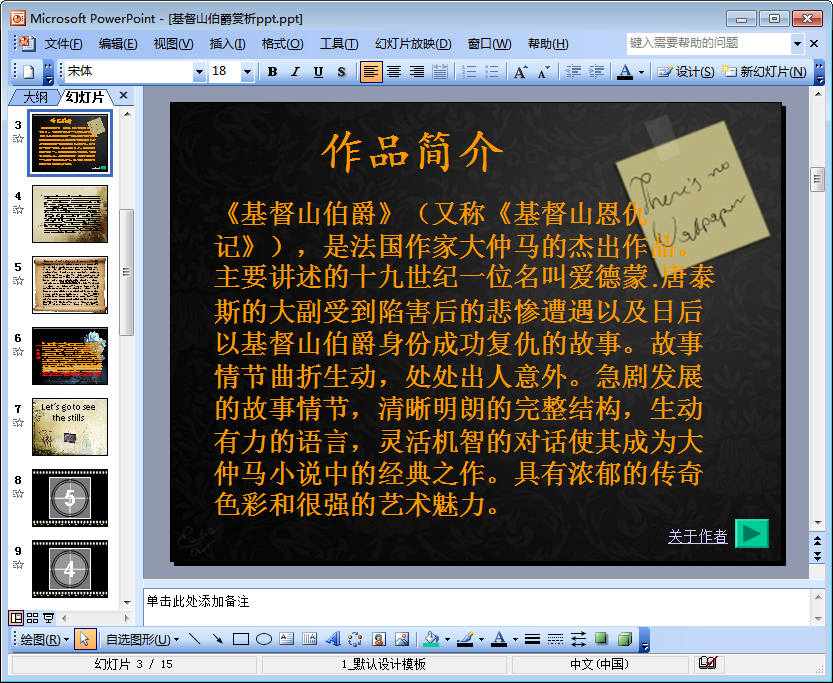Screen dimensions: 833x683
Task: Select the Arrow drawing tool
Action: (217, 639)
